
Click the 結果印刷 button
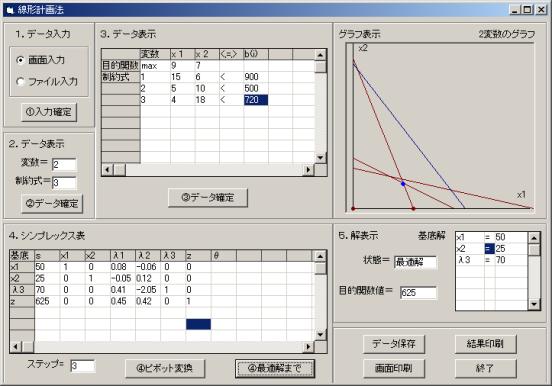pos(485,344)
